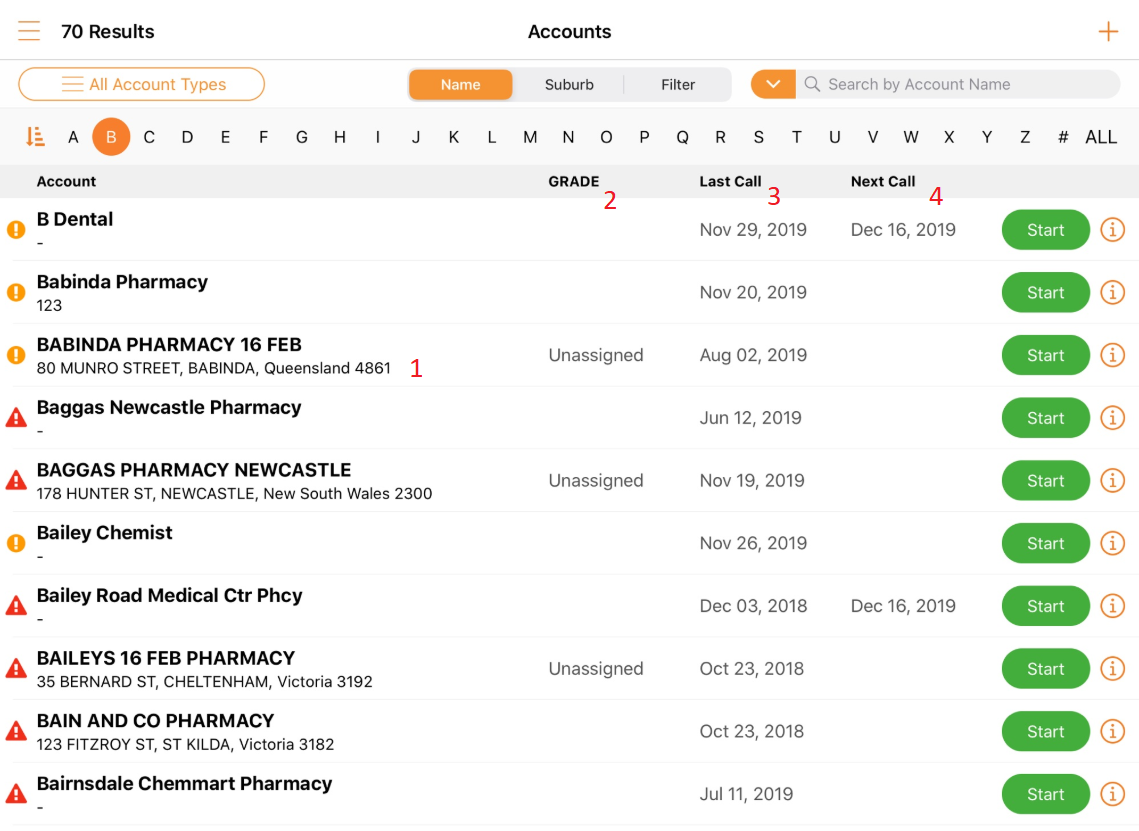Filter accounts by letter Z
This screenshot has height=831, width=1139.
[1025, 137]
